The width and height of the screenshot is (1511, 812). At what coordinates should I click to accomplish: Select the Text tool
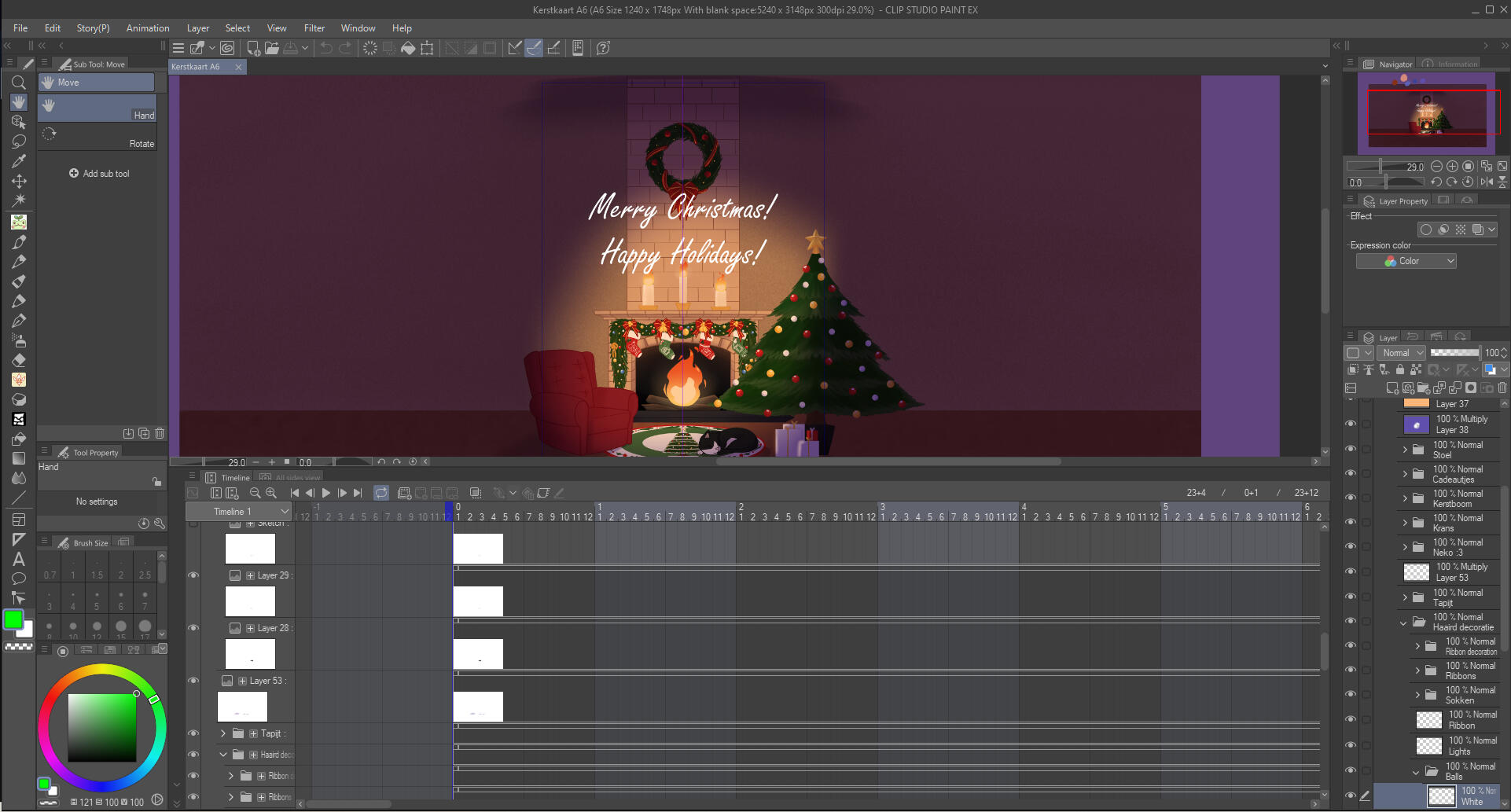19,559
